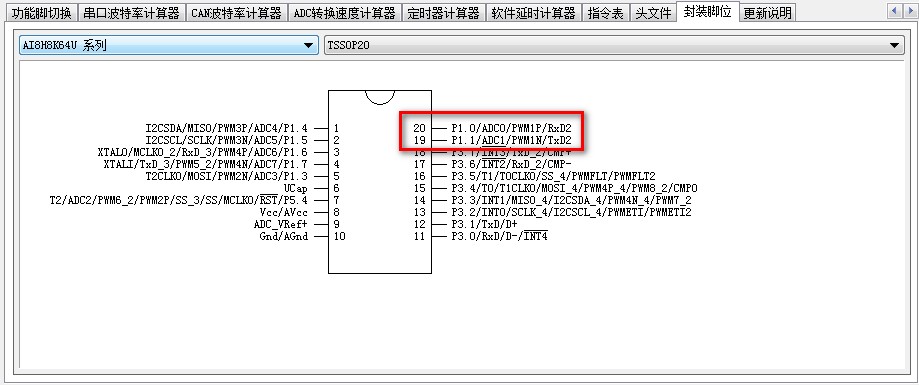
Task: Click pin 11 label P3.0/RxD/D-/INT4
Action: coord(499,236)
